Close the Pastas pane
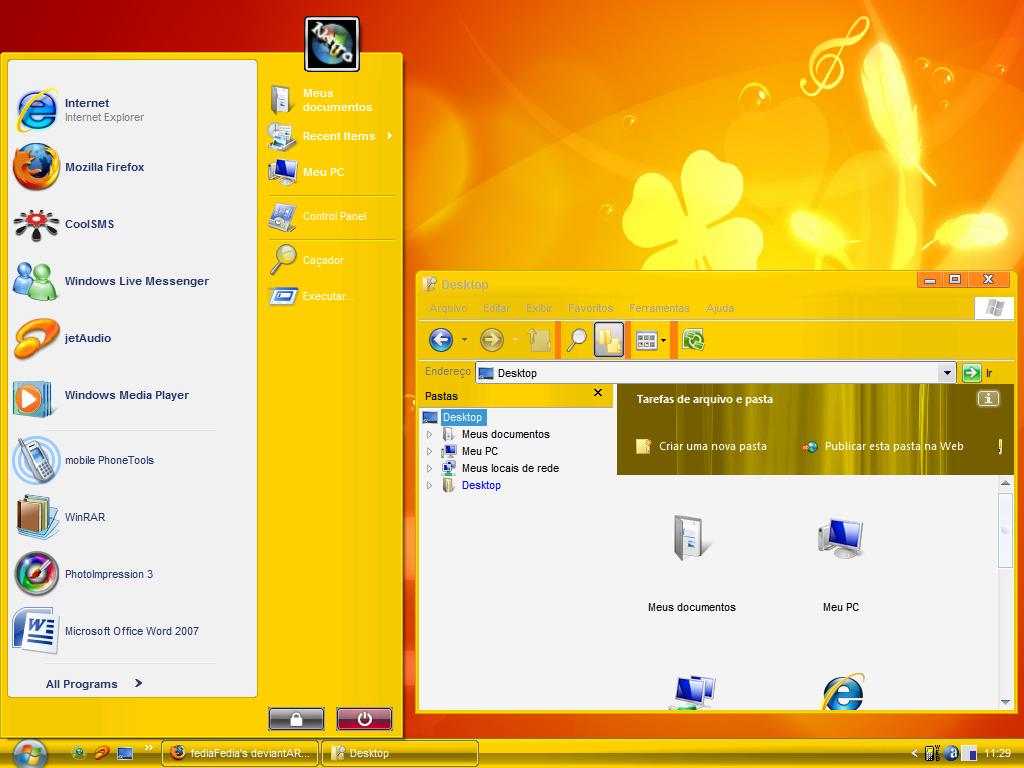1024x768 pixels. tap(598, 392)
